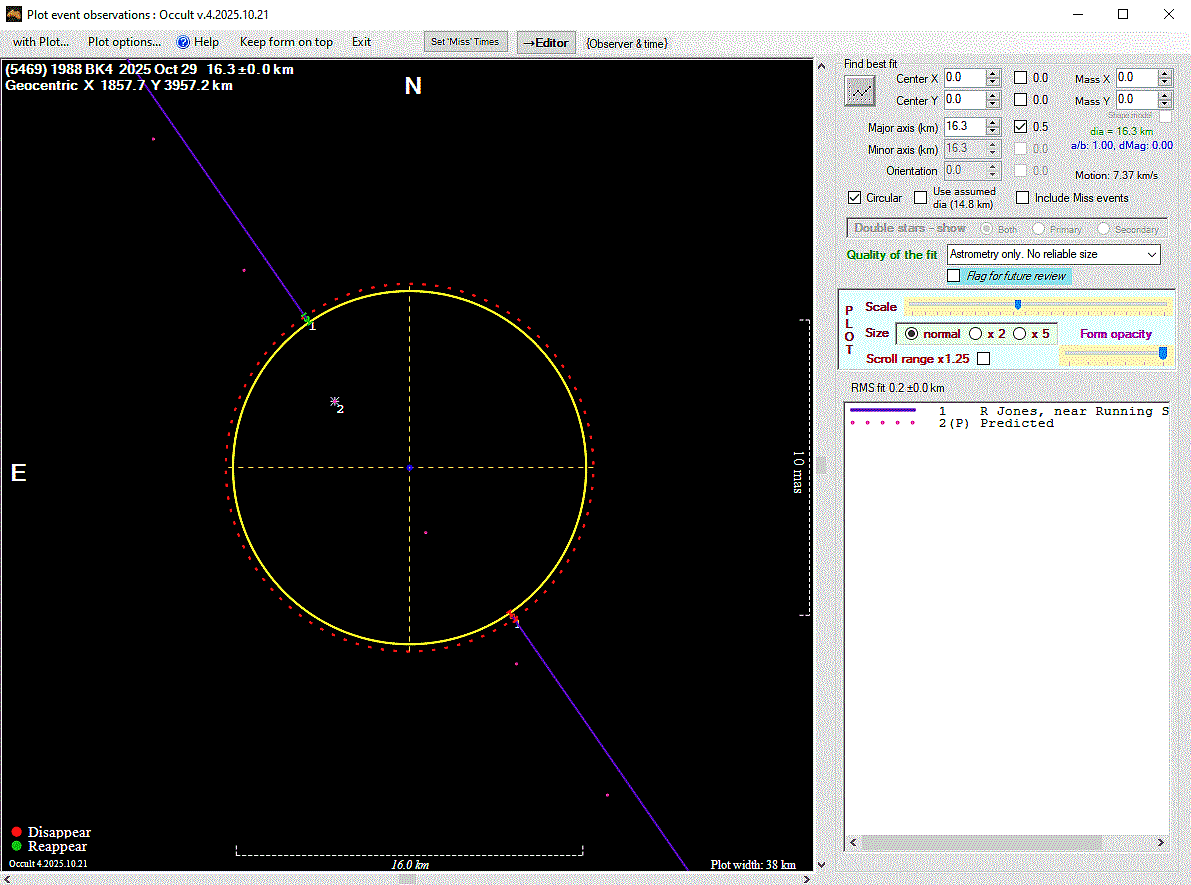
Task: Click the →Editor button
Action: 546,43
